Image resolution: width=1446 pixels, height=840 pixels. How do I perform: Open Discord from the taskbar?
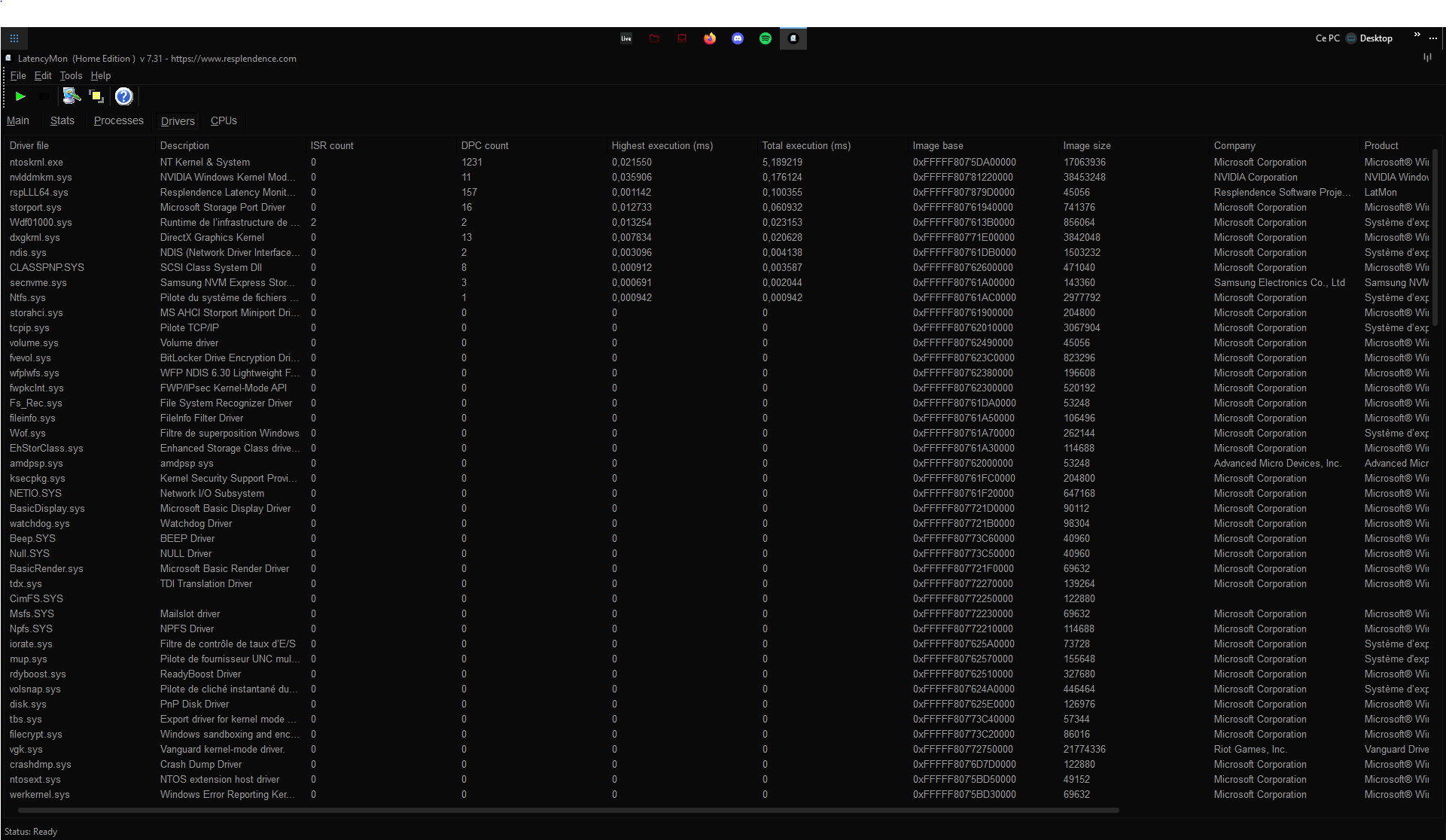[x=738, y=38]
